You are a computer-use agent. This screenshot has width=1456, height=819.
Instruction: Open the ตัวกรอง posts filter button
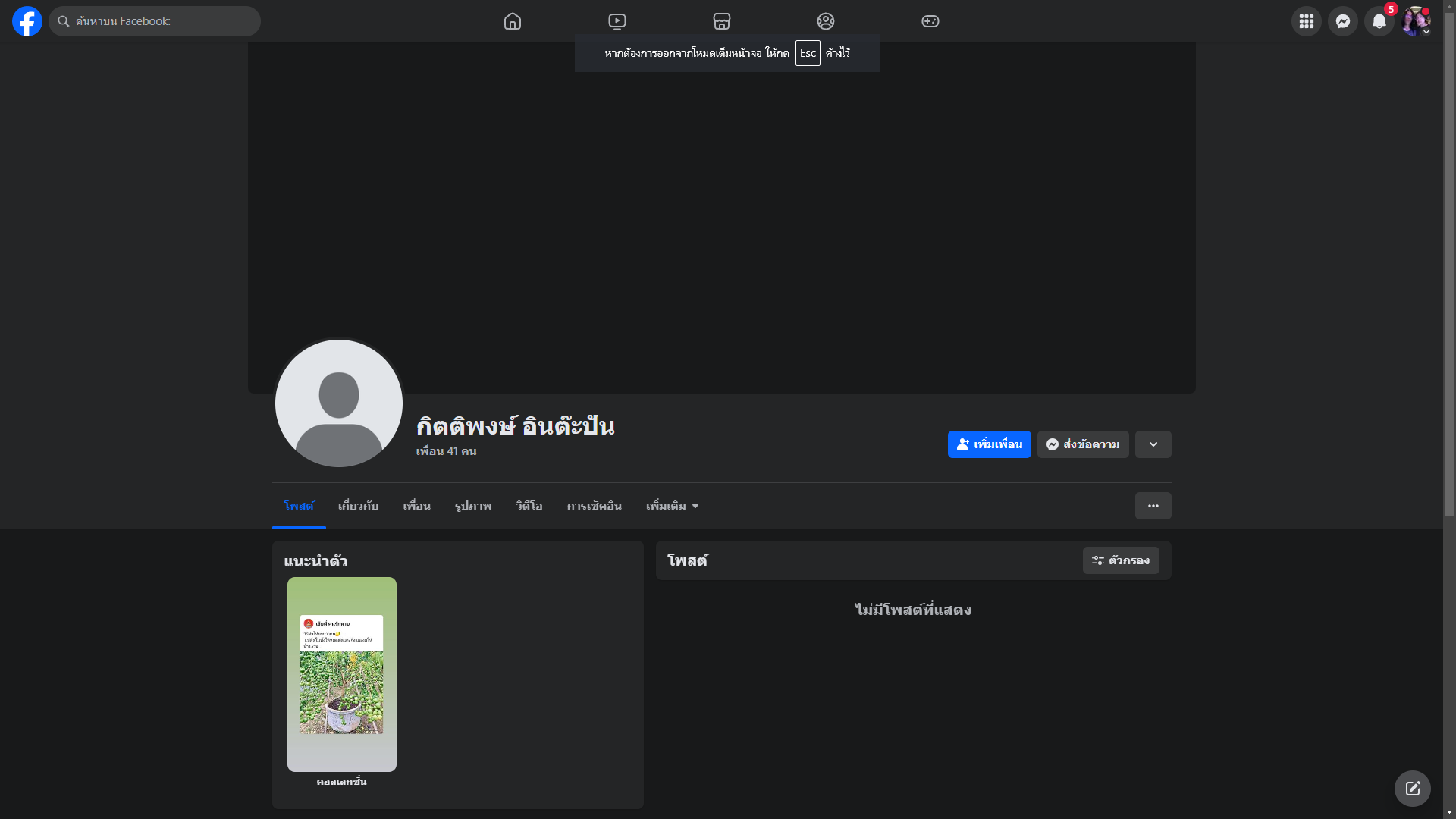pos(1121,560)
